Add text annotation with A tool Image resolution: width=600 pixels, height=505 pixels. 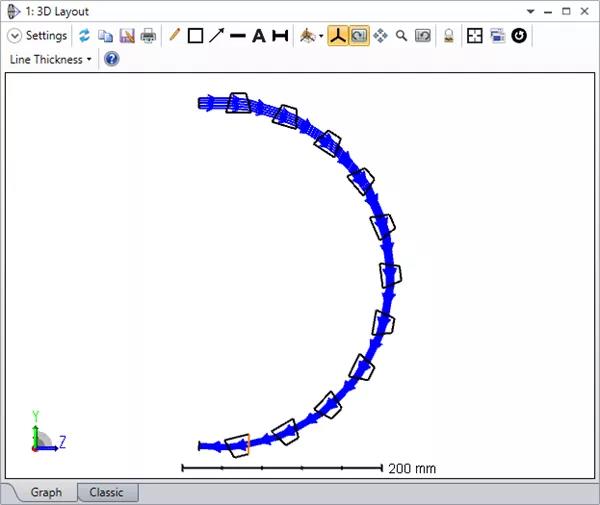[x=258, y=36]
